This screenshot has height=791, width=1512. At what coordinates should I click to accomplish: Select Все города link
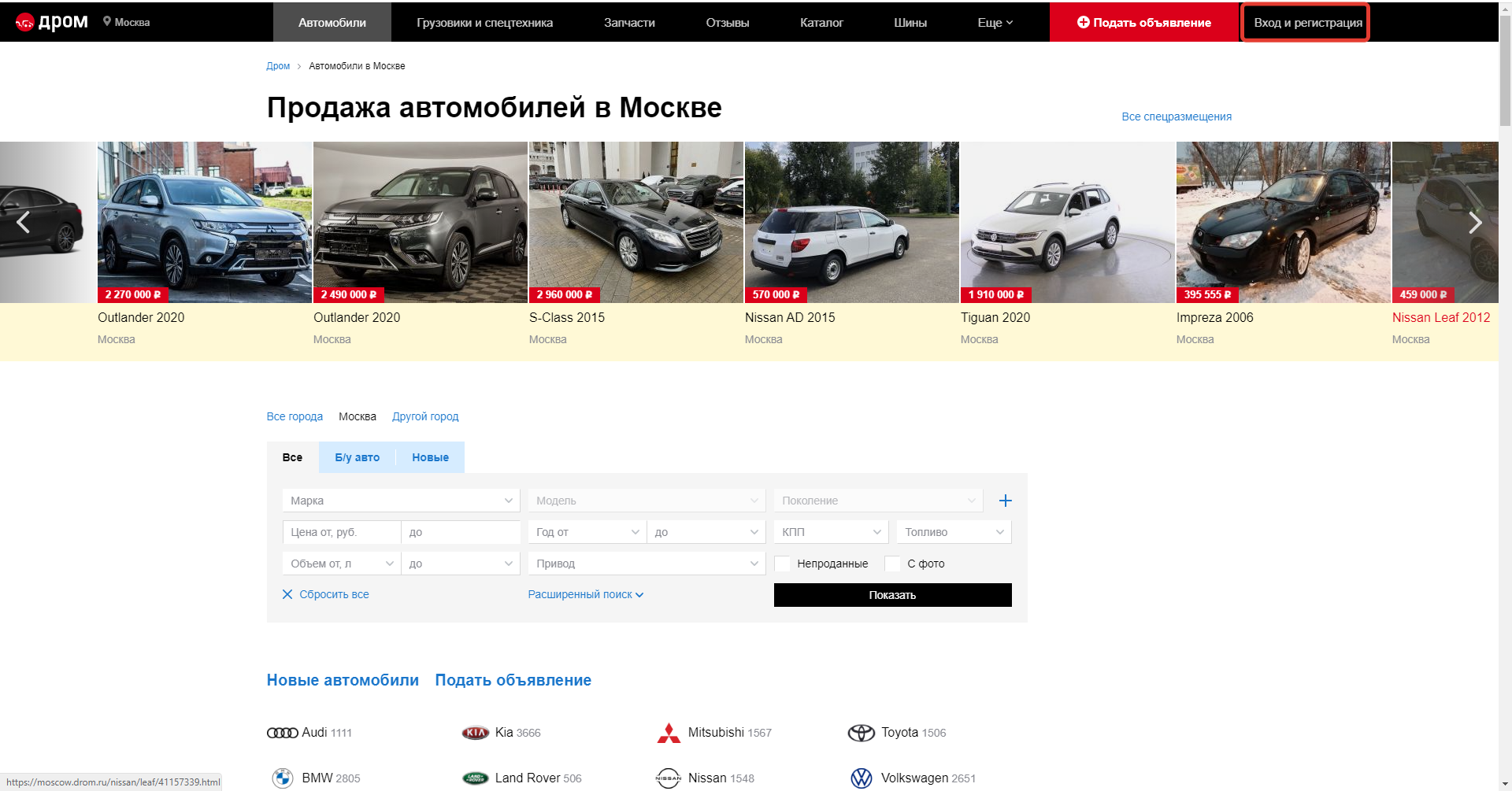(x=295, y=416)
